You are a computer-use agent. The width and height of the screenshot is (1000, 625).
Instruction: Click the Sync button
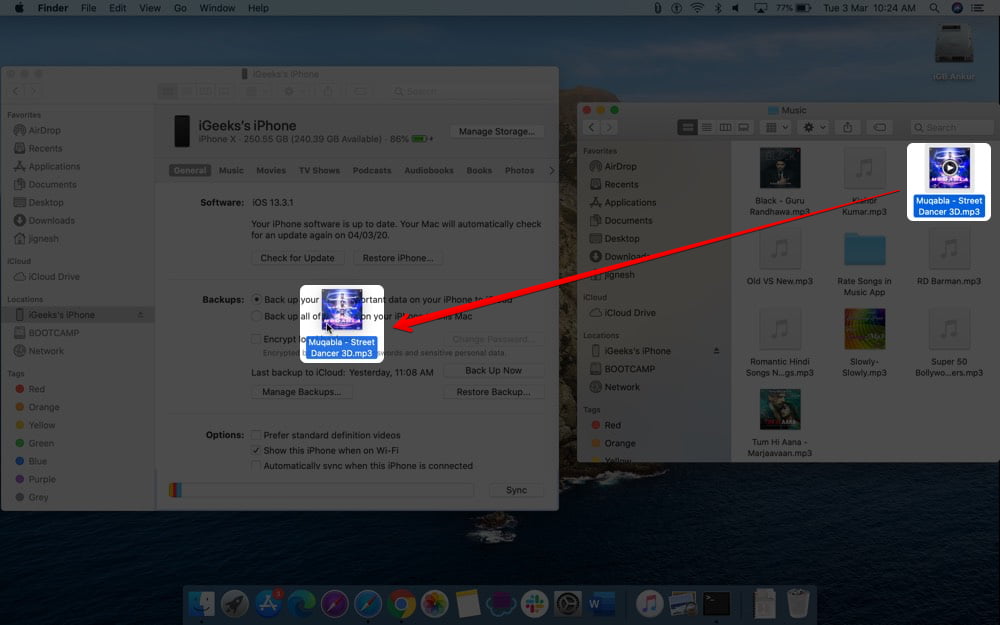pos(516,490)
